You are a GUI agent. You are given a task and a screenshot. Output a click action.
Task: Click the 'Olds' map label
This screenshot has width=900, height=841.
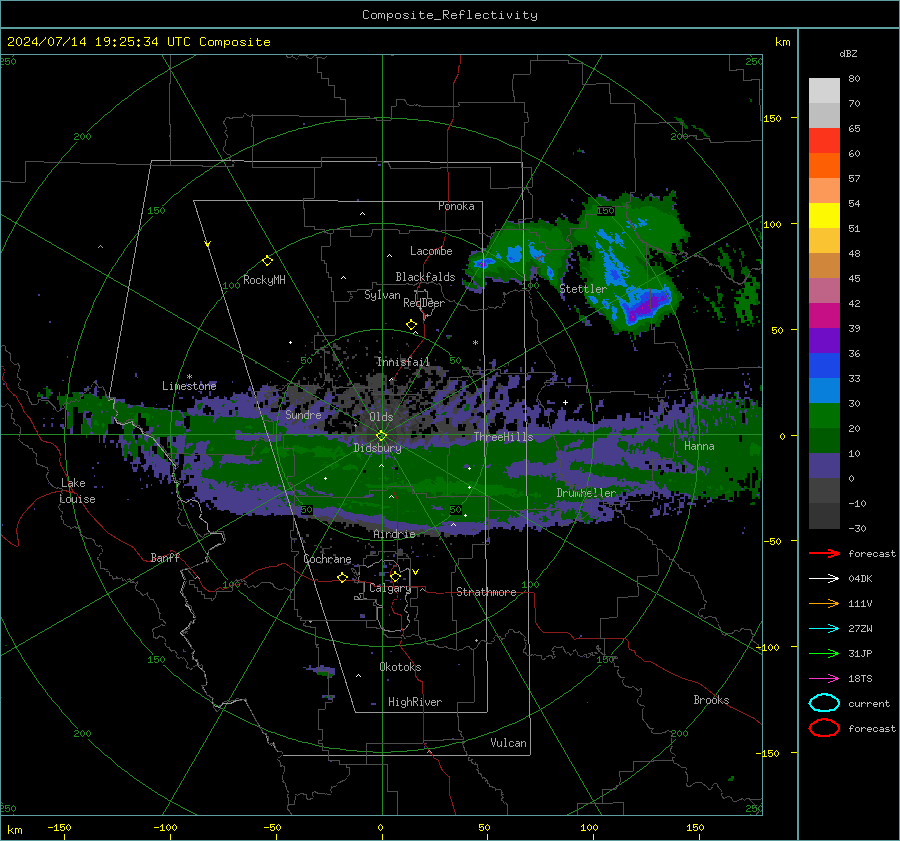[x=381, y=417]
